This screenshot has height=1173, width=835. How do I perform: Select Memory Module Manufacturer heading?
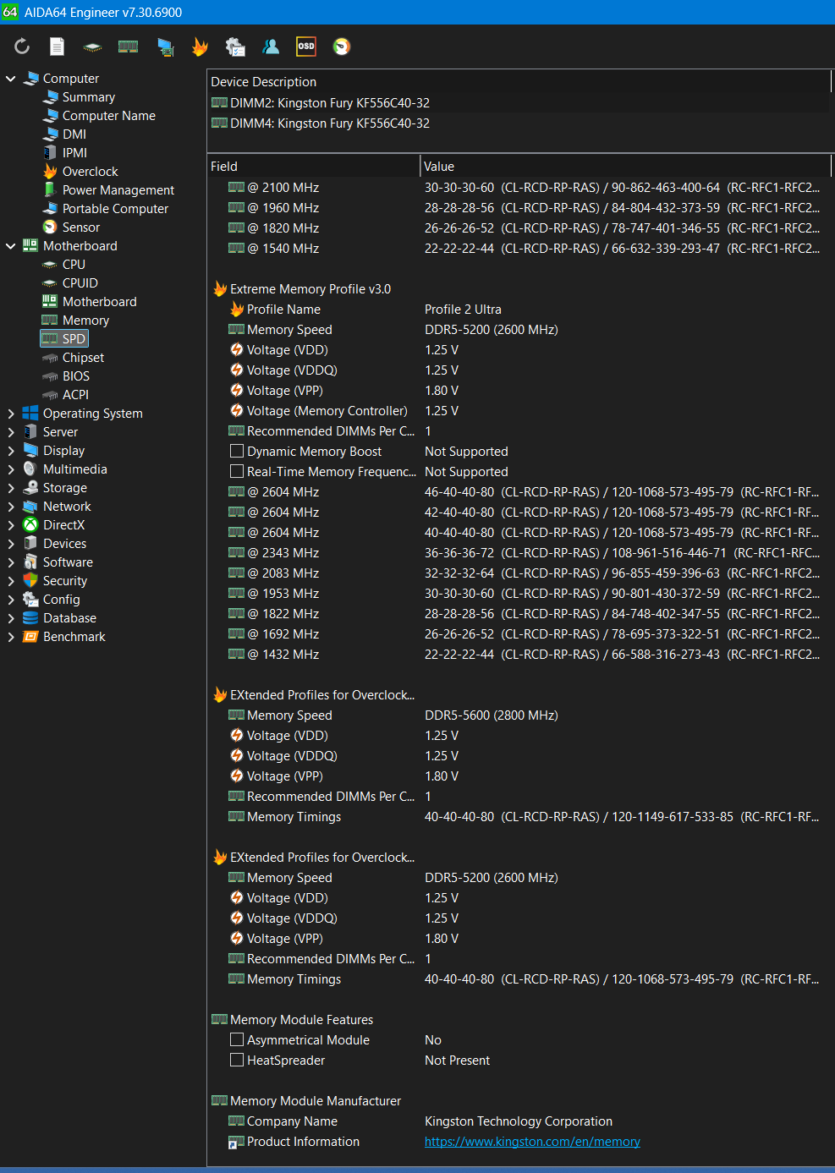pos(315,1101)
